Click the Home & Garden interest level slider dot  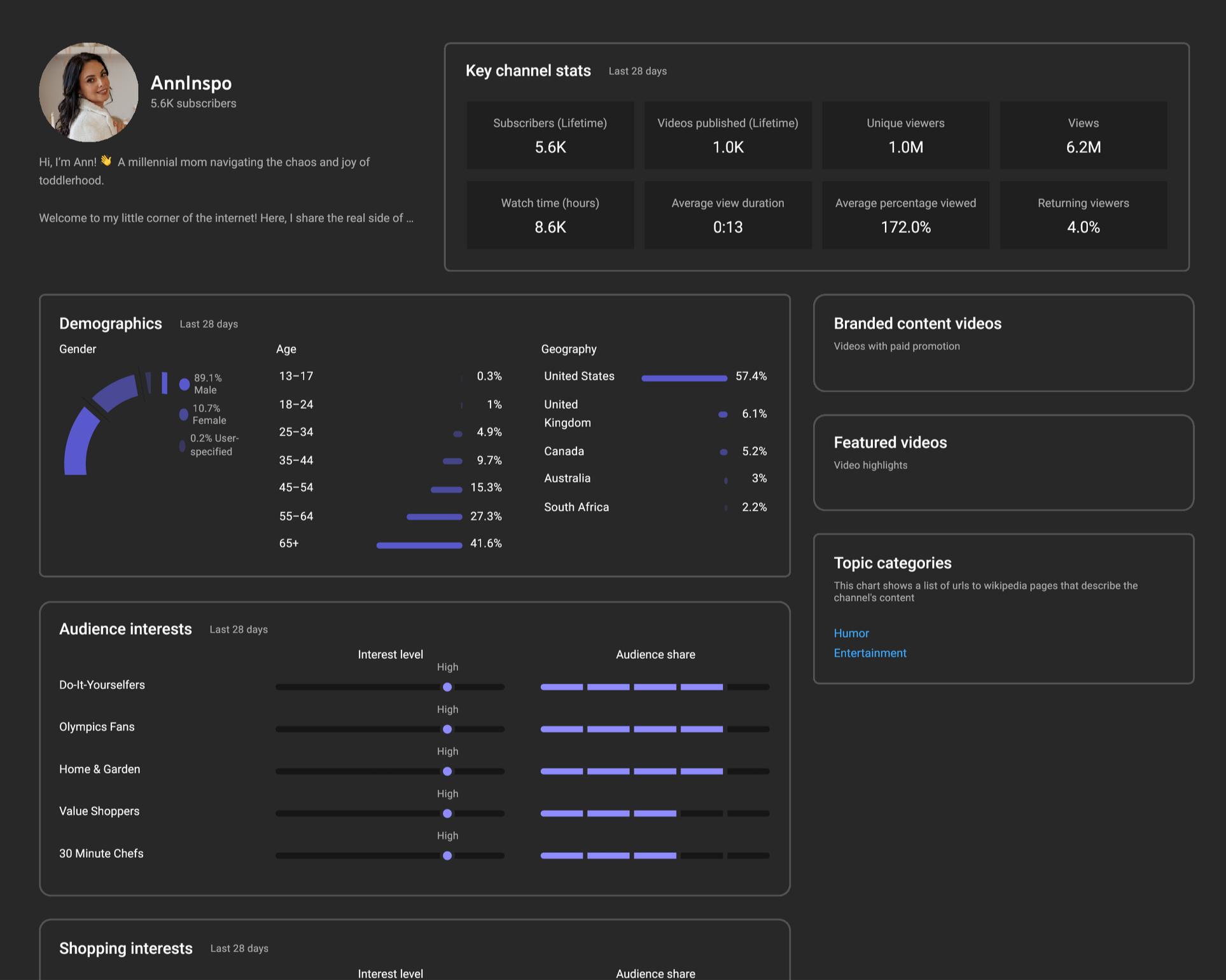click(x=447, y=771)
